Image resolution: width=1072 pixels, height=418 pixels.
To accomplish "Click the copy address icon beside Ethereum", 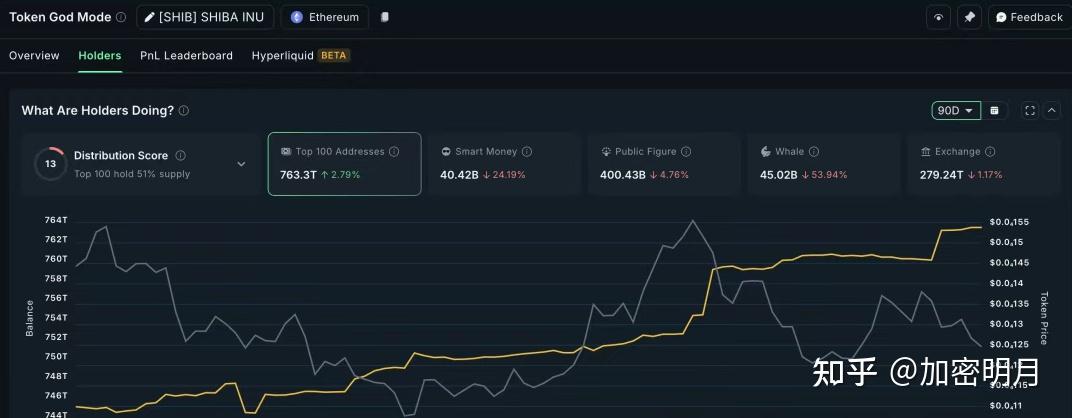I will click(386, 17).
